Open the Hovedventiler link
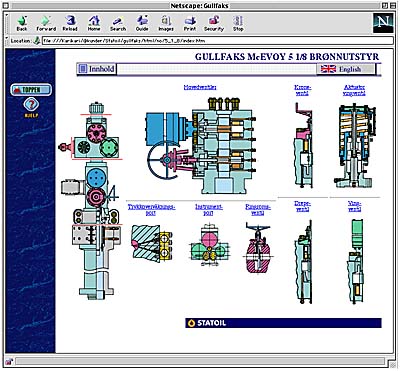 pyautogui.click(x=200, y=87)
